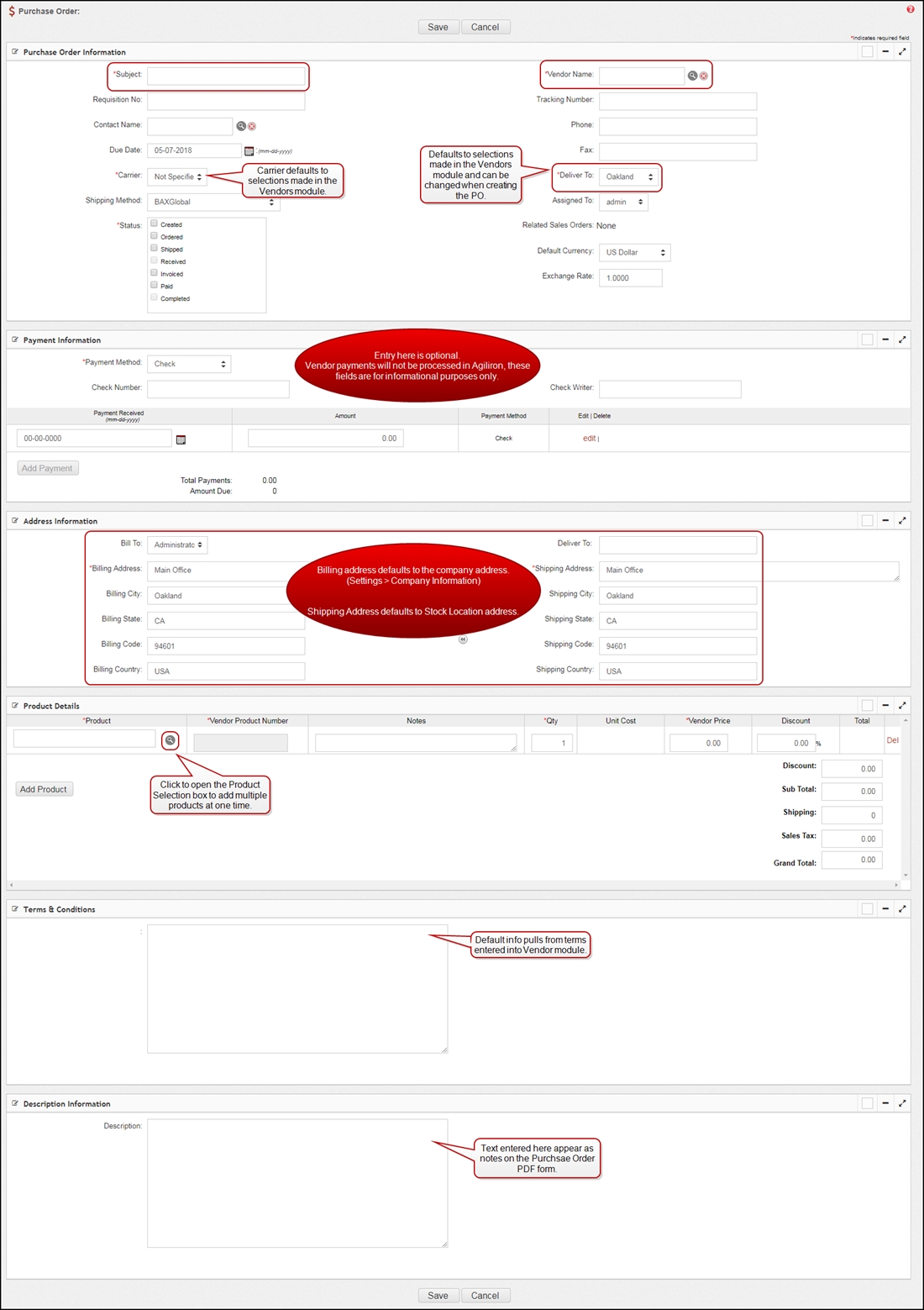Click the bottom Cancel button

click(486, 1295)
